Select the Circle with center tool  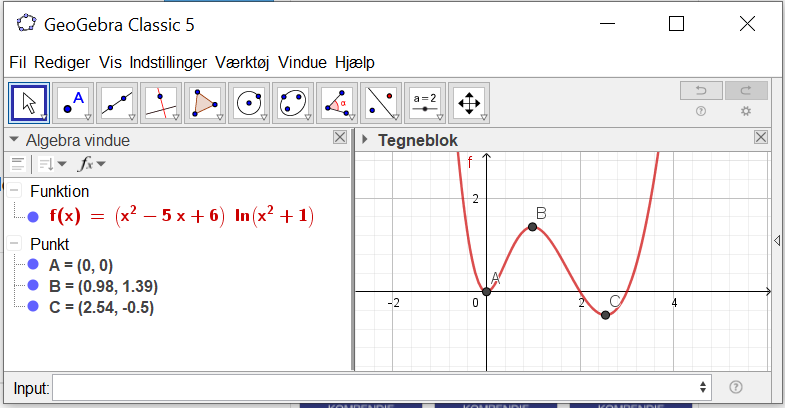coord(249,103)
